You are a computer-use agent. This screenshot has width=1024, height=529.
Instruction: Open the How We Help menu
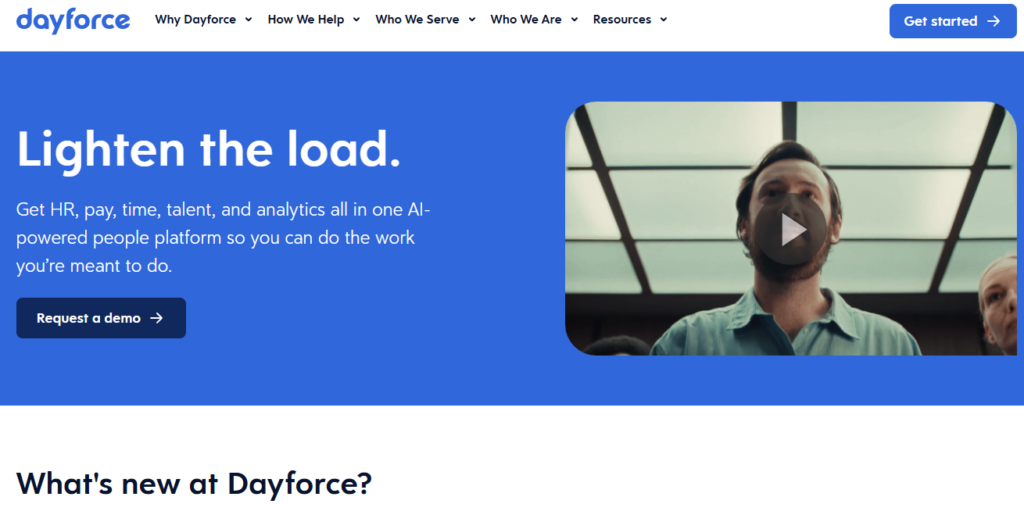pos(306,20)
